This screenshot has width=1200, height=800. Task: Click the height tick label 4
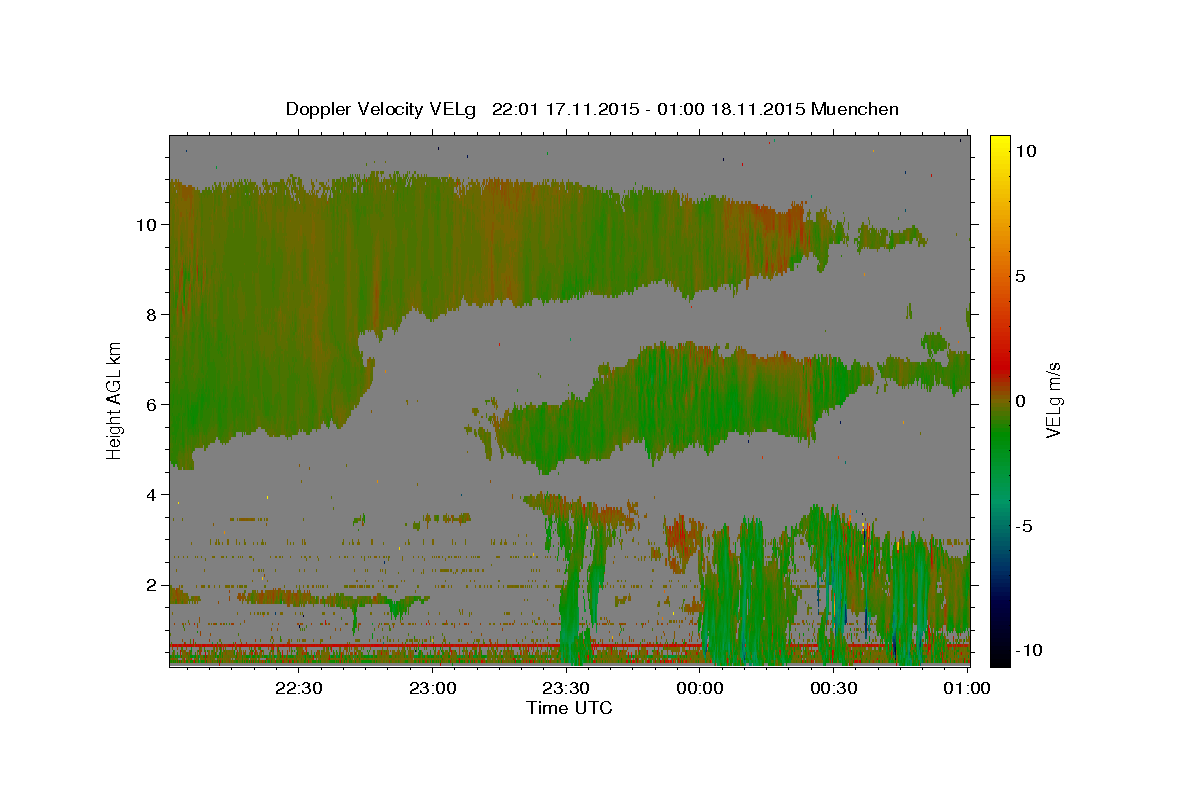point(150,494)
